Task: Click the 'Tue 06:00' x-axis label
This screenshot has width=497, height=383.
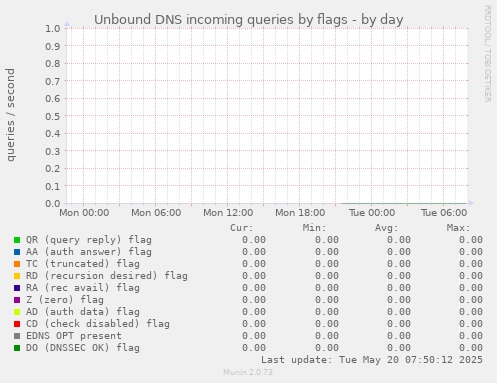Action: click(x=444, y=213)
